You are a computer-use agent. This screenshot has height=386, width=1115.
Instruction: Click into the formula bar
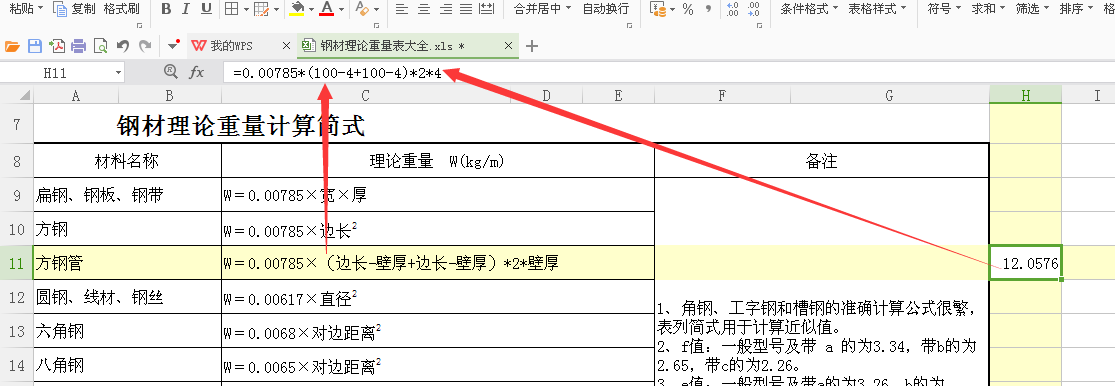tap(668, 72)
